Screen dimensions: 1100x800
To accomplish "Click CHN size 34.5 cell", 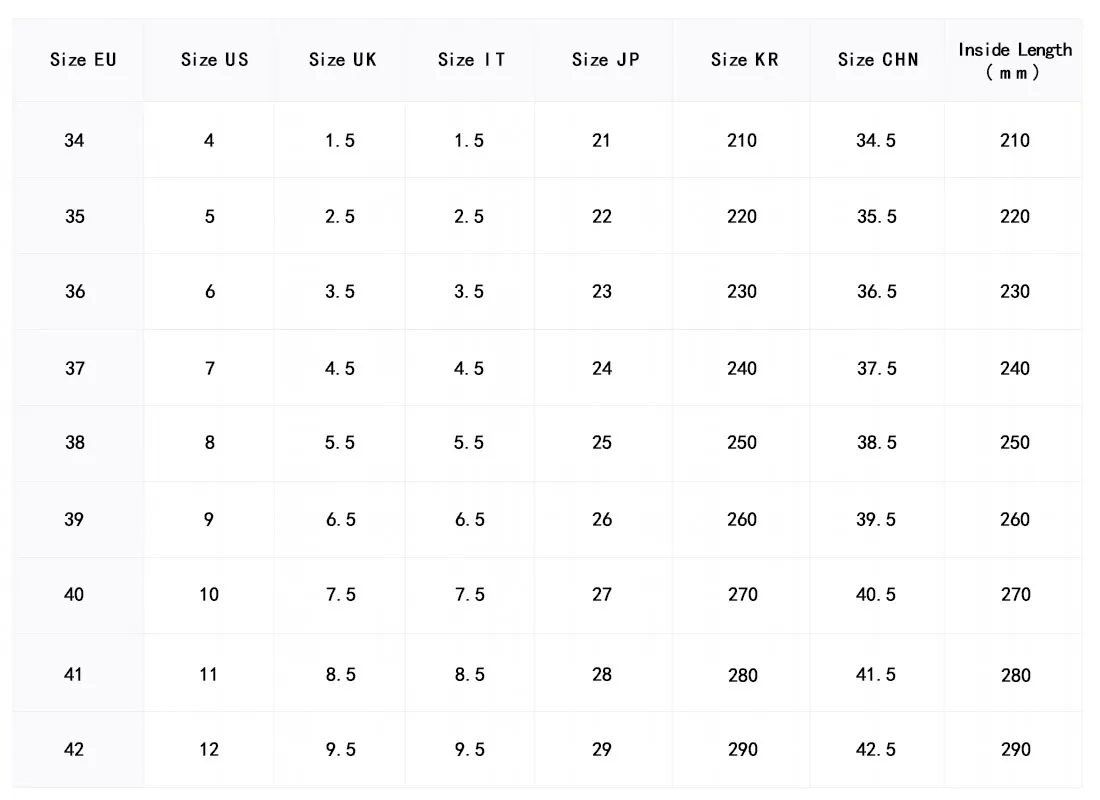I will (876, 141).
